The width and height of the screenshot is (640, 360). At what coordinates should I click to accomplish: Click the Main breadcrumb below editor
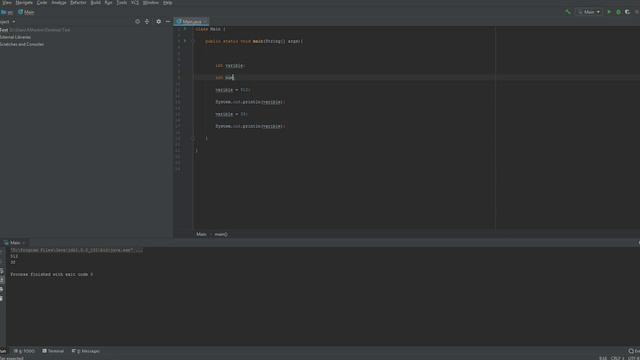click(x=201, y=234)
